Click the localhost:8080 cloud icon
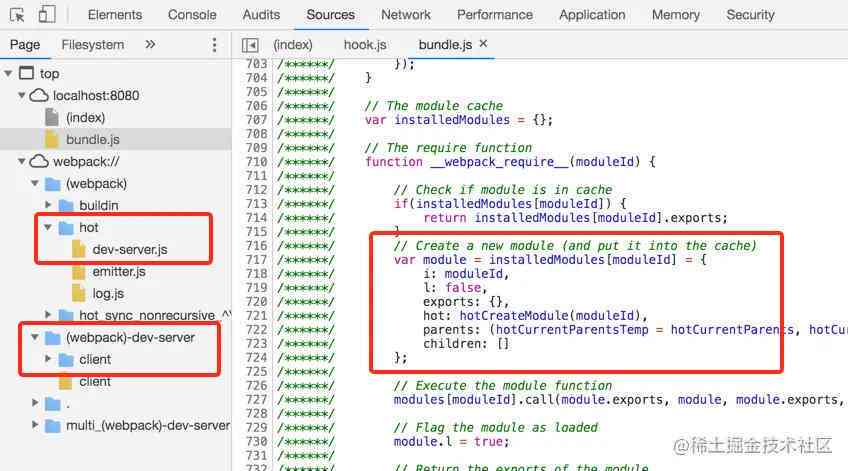This screenshot has width=848, height=471. (x=39, y=96)
